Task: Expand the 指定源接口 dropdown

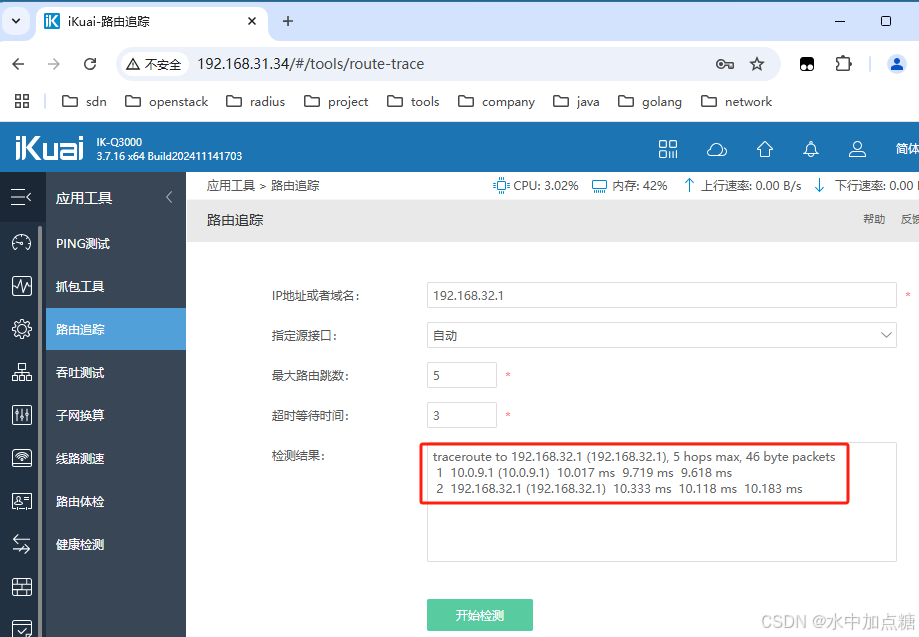Action: [x=661, y=335]
